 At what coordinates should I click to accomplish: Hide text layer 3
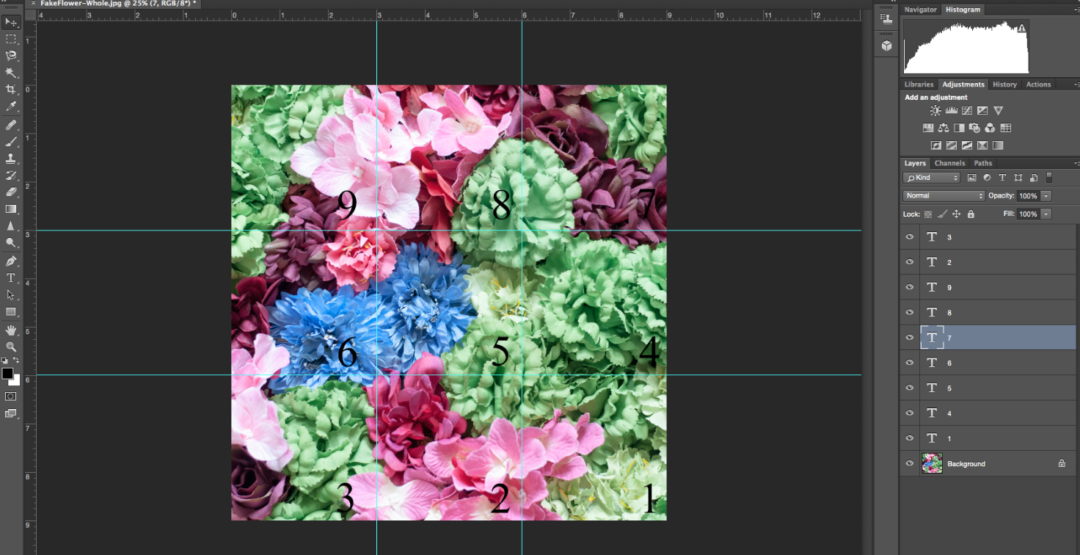[x=909, y=237]
